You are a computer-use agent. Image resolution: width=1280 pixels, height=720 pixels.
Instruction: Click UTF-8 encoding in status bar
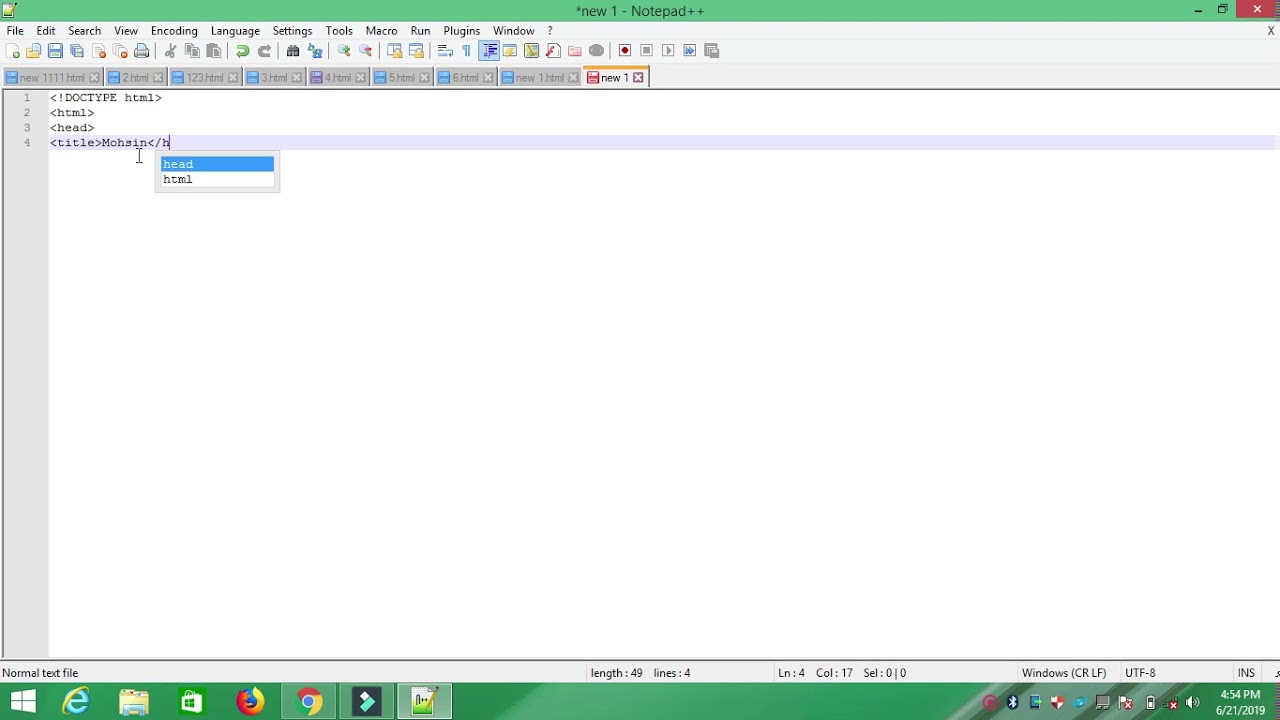point(1140,673)
